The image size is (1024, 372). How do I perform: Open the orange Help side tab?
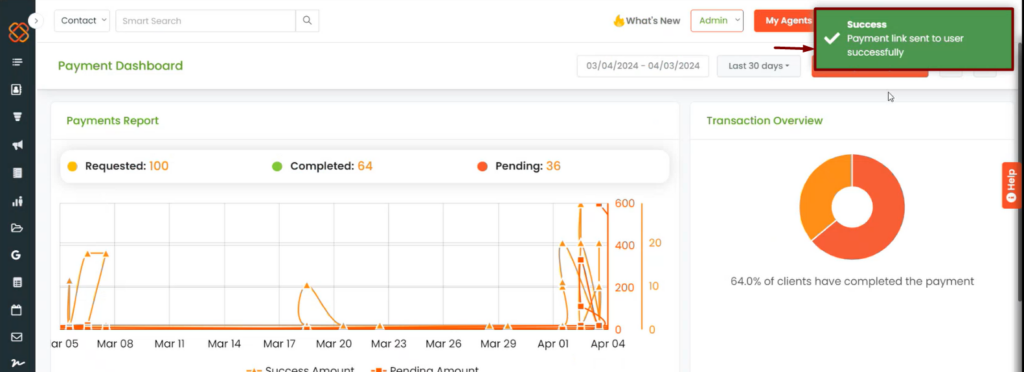pyautogui.click(x=1012, y=185)
